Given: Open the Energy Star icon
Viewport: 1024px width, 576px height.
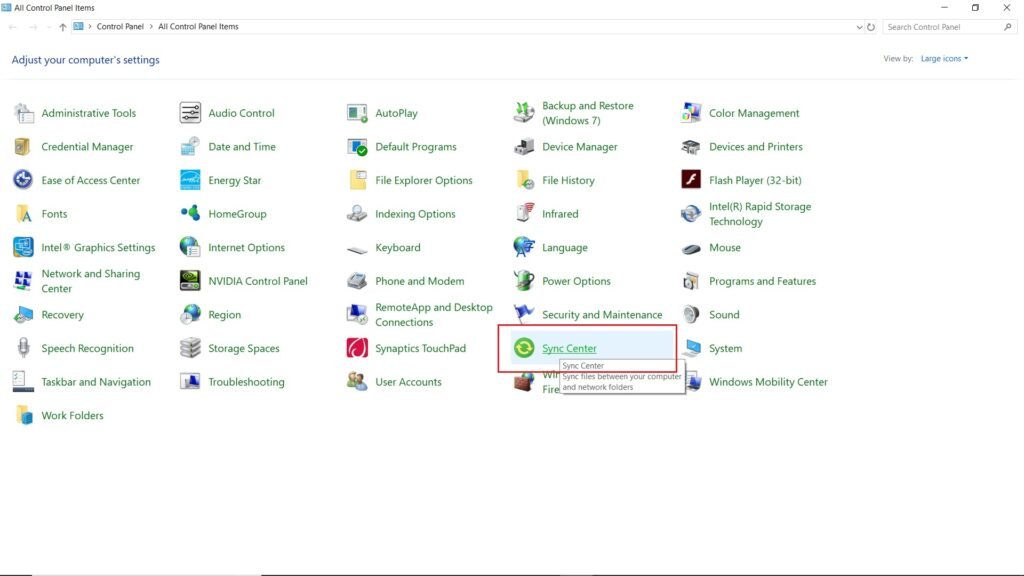Looking at the screenshot, I should pos(190,180).
